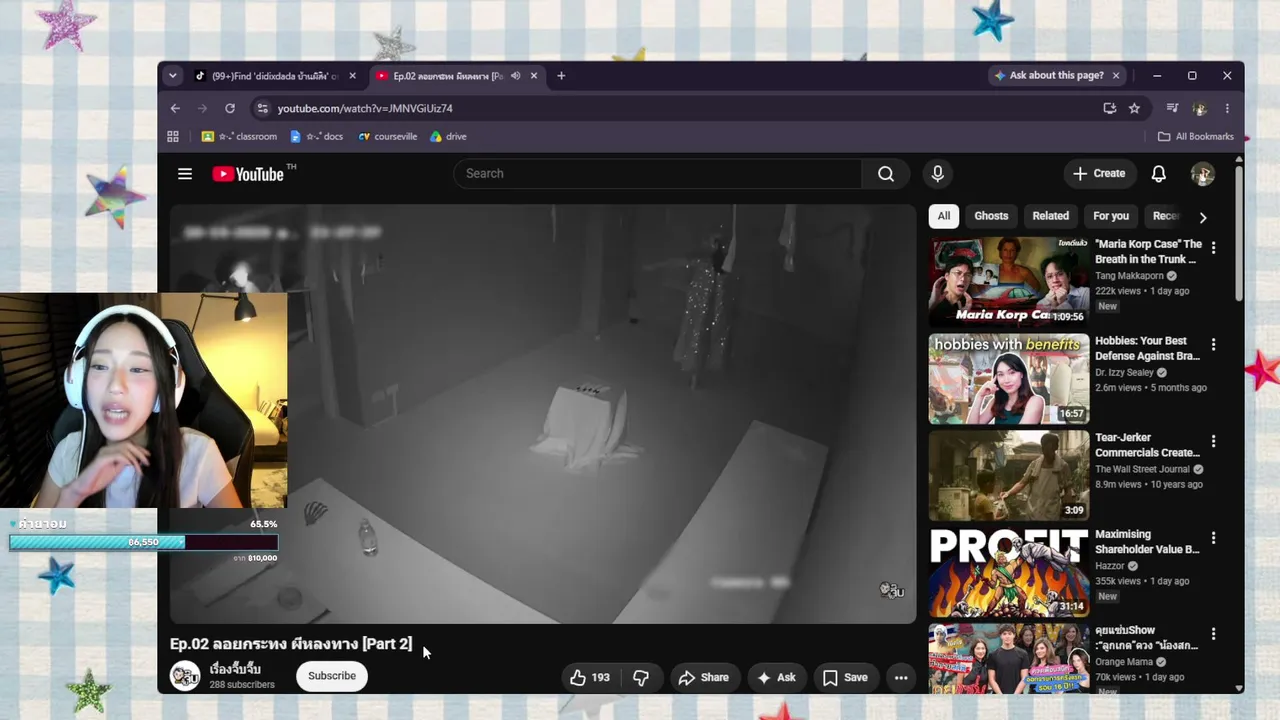Open the channel avatar beside the 288 subscribers count
1280x720 pixels.
tap(185, 676)
